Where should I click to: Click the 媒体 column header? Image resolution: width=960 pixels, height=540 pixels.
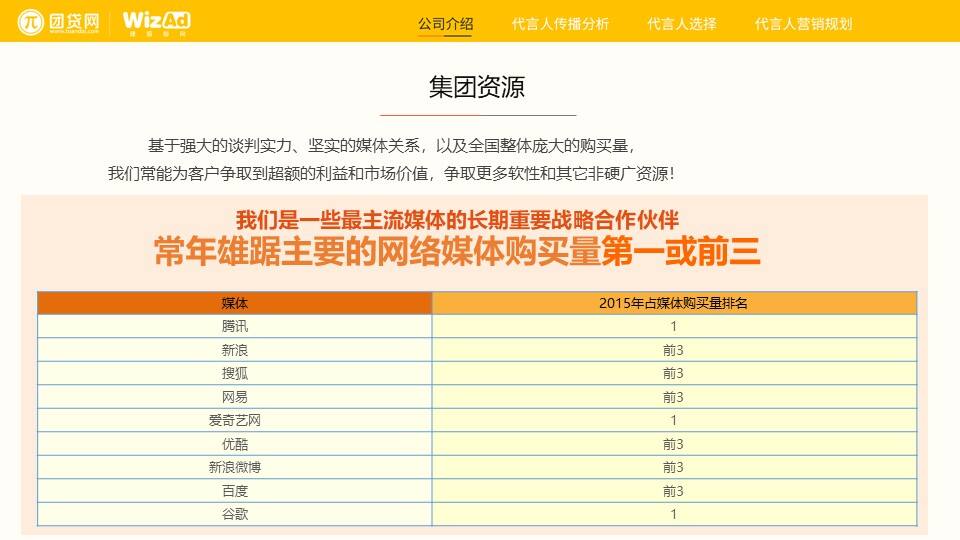tap(234, 303)
